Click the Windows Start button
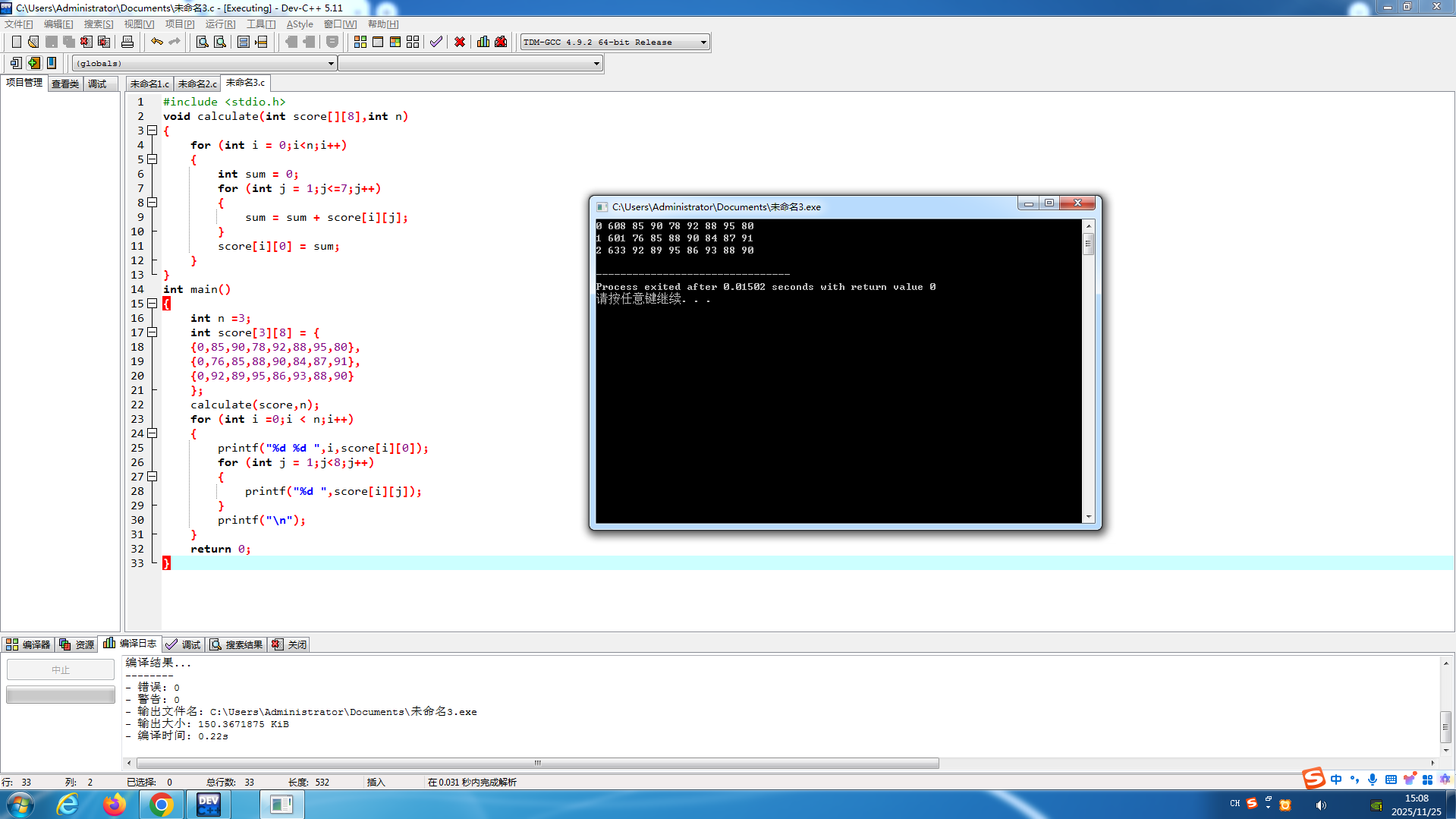 (x=20, y=805)
